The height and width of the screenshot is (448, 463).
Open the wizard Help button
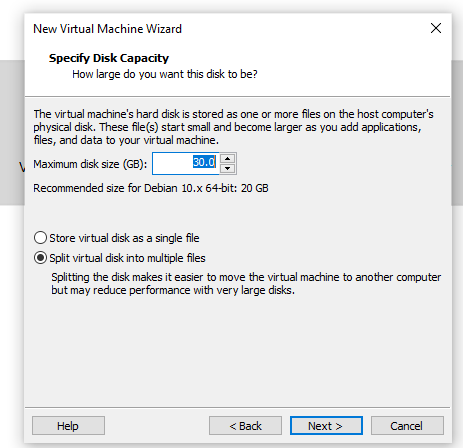(x=68, y=426)
